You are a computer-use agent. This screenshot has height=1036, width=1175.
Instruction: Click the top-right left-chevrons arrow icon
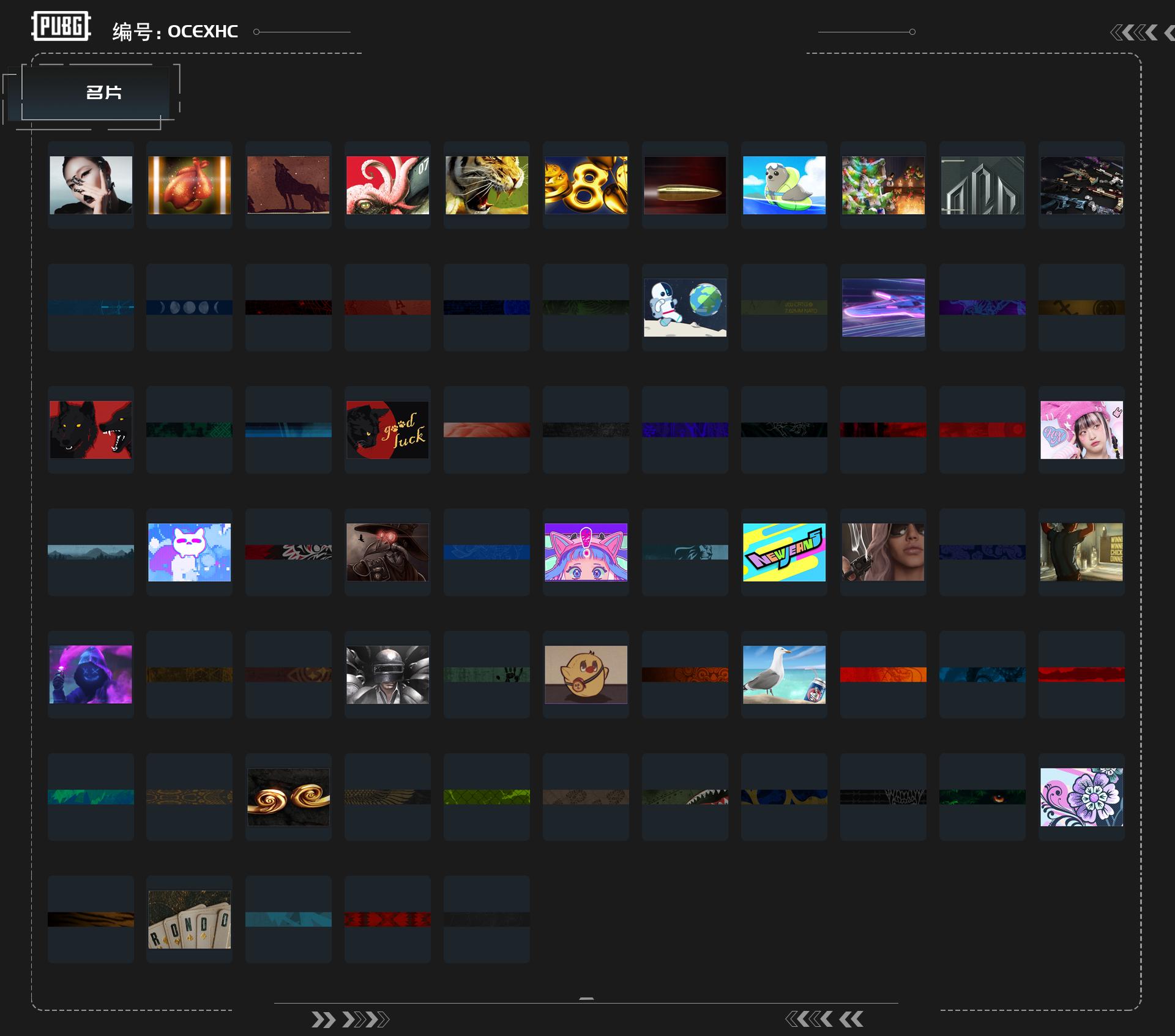1142,32
